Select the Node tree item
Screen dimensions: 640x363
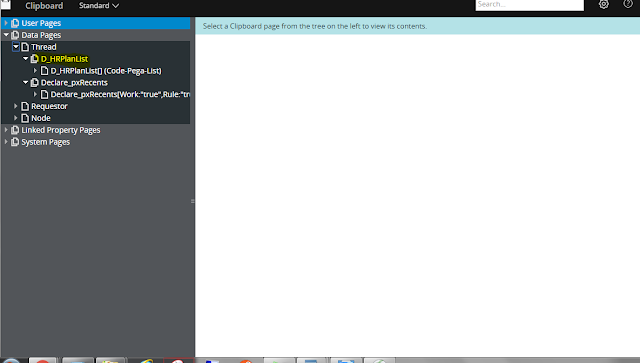41,118
